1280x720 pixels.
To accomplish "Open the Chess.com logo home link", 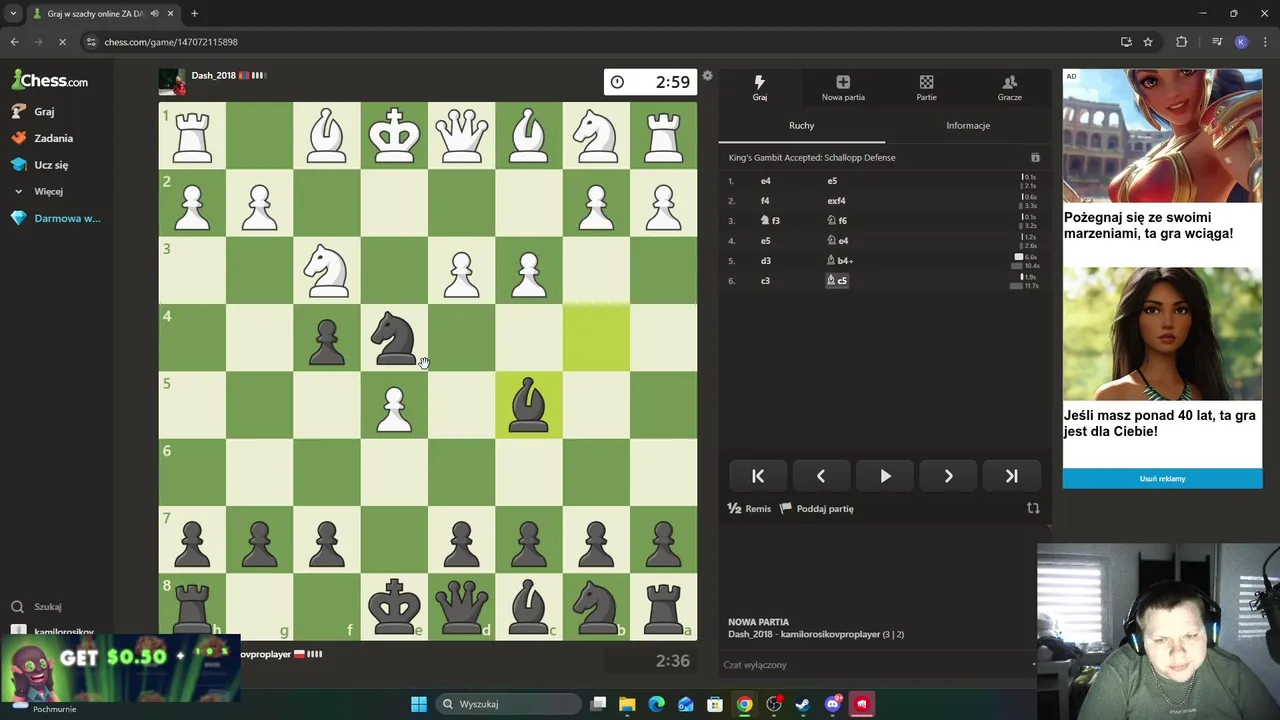I will [50, 80].
